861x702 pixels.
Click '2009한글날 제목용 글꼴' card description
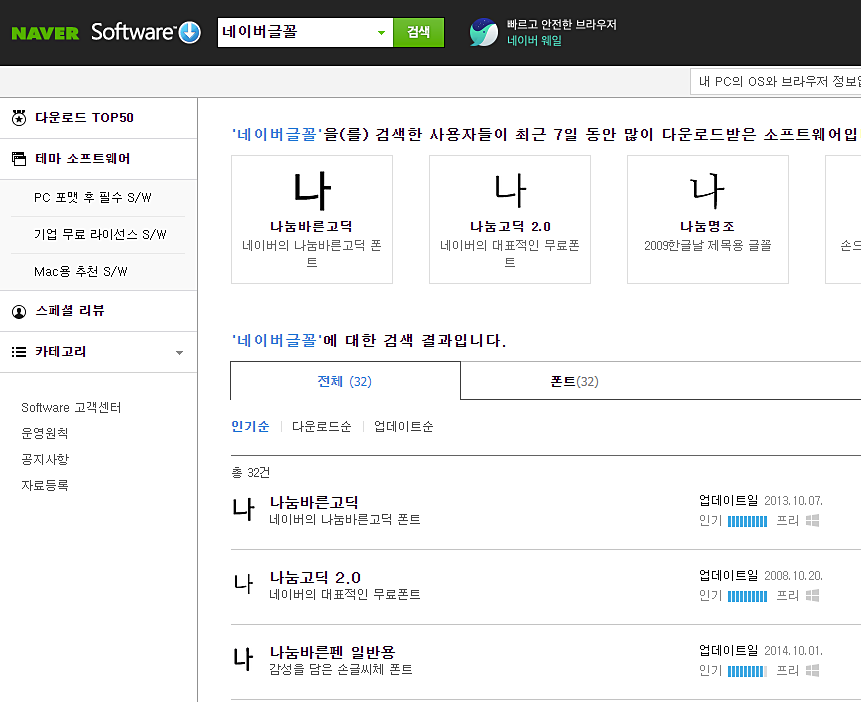click(708, 246)
